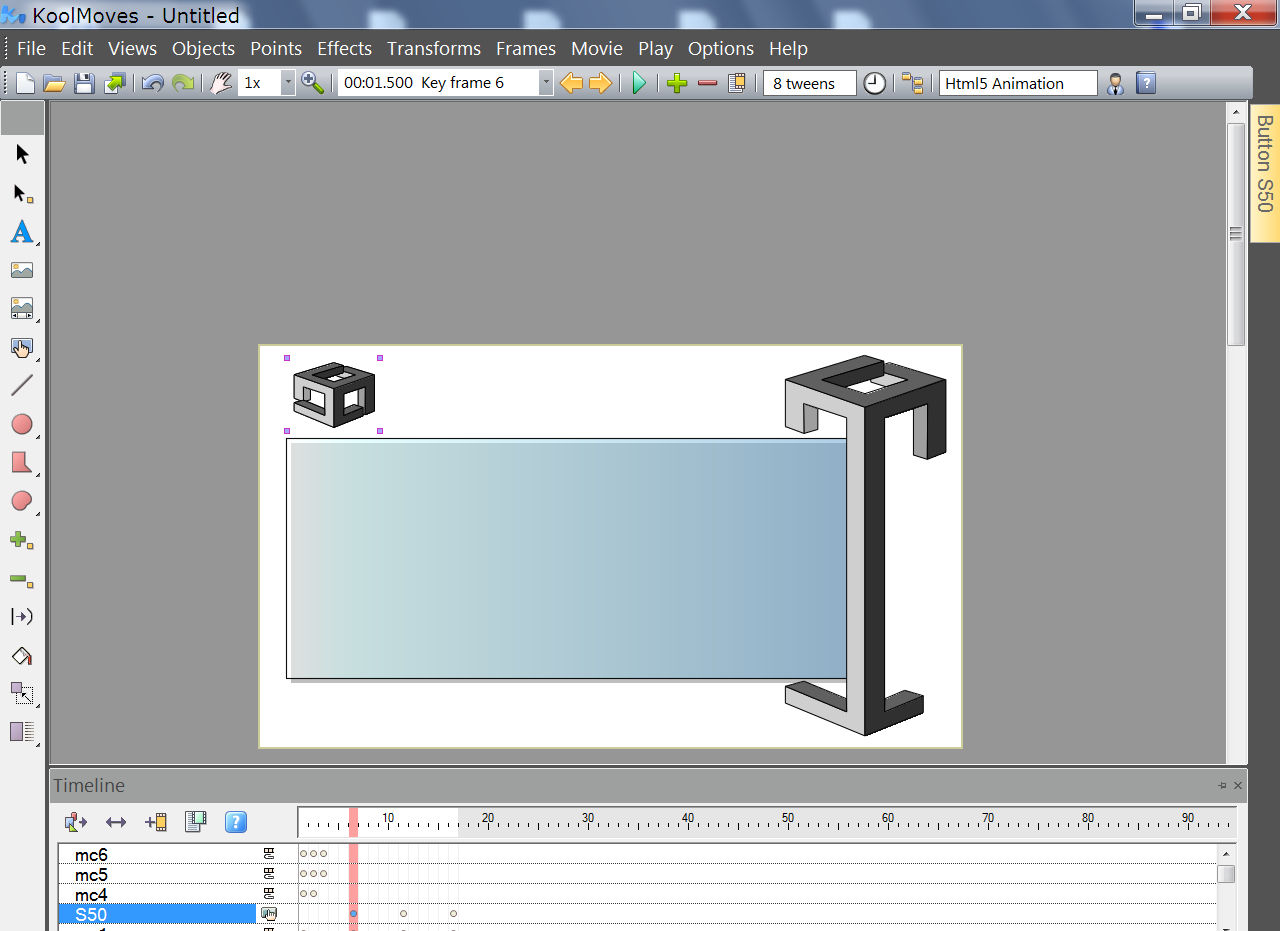The image size is (1280, 931).
Task: Click the user wizard person icon
Action: [1115, 84]
